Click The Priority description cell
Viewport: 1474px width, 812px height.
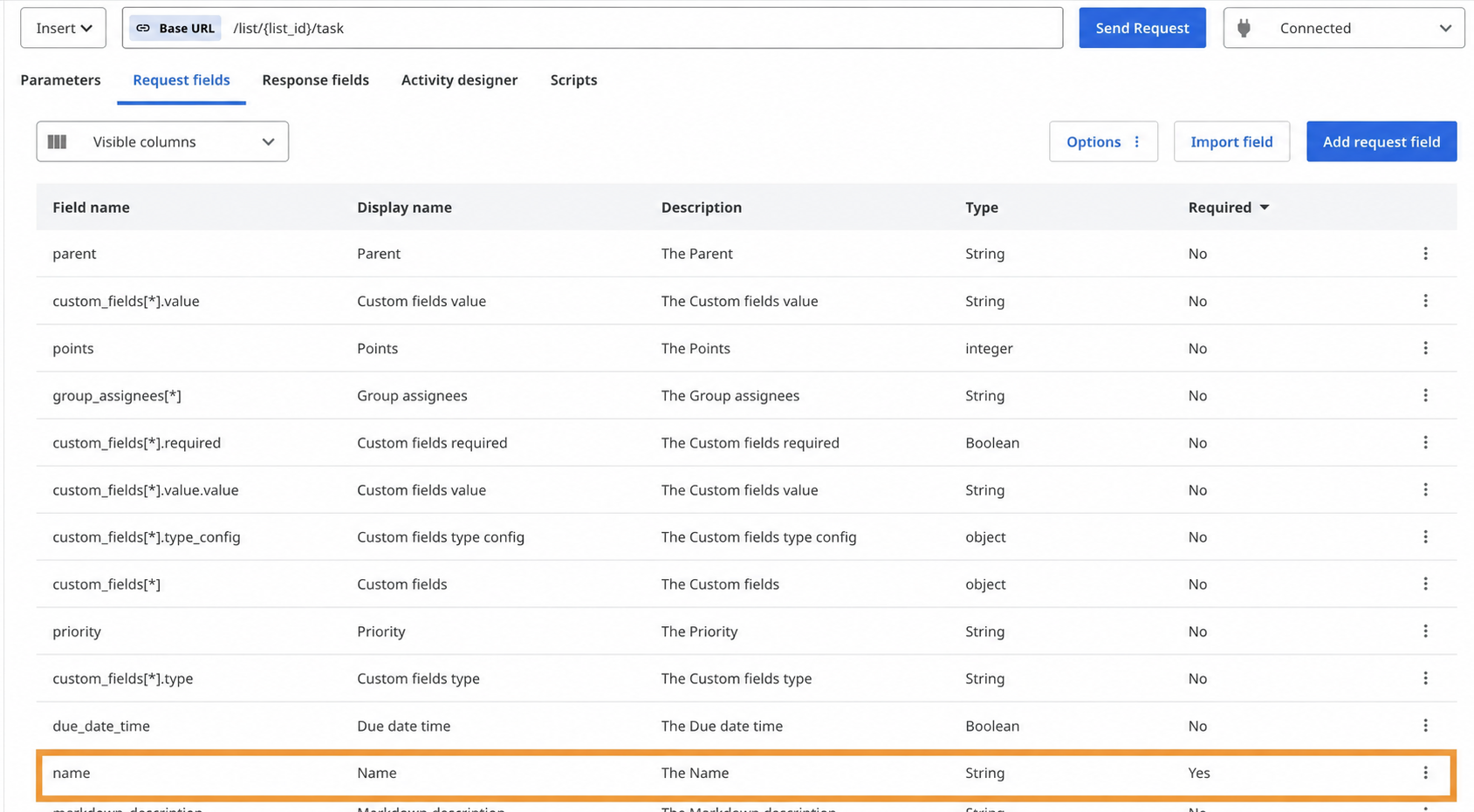coord(699,631)
